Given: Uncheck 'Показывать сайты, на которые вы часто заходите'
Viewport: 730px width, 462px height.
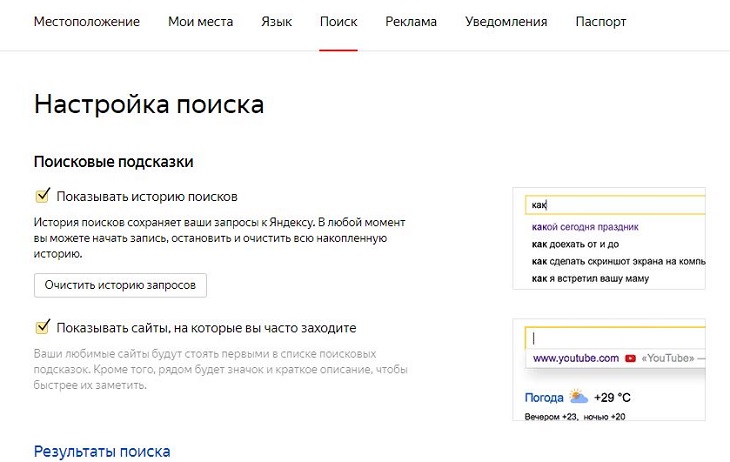Looking at the screenshot, I should click(x=42, y=327).
